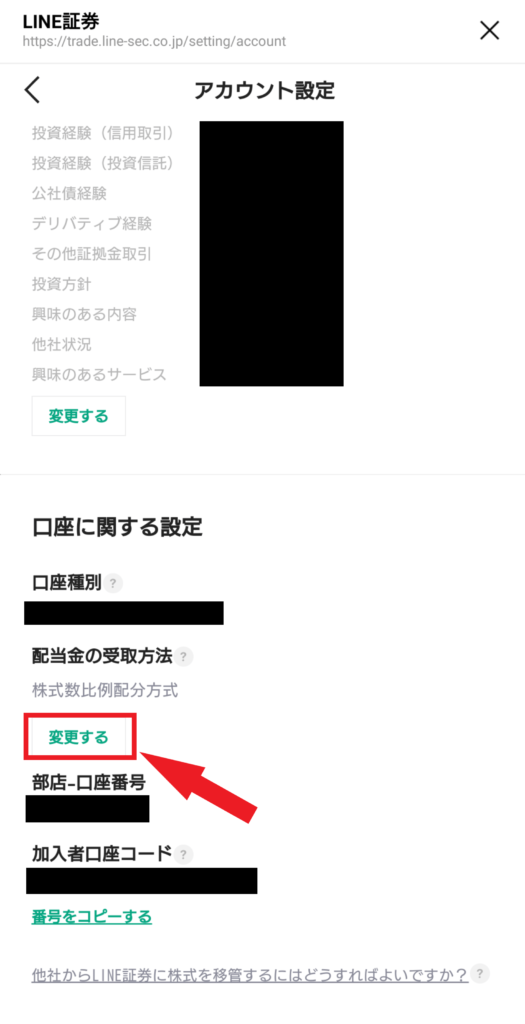Tap question mark icon after the 移管 link
Image resolution: width=525 pixels, height=1024 pixels.
tap(481, 974)
